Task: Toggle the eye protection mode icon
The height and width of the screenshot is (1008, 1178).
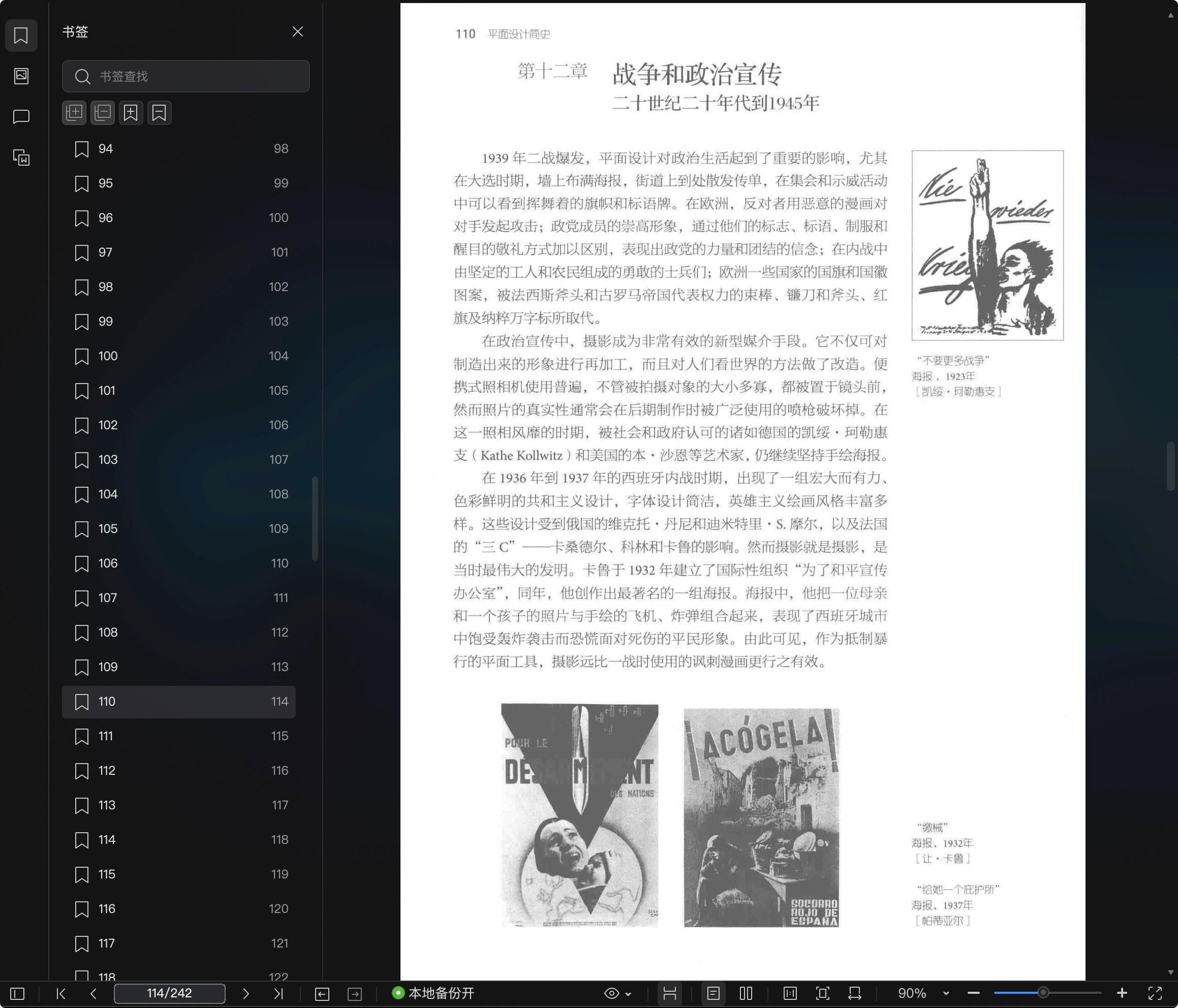Action: click(x=612, y=993)
